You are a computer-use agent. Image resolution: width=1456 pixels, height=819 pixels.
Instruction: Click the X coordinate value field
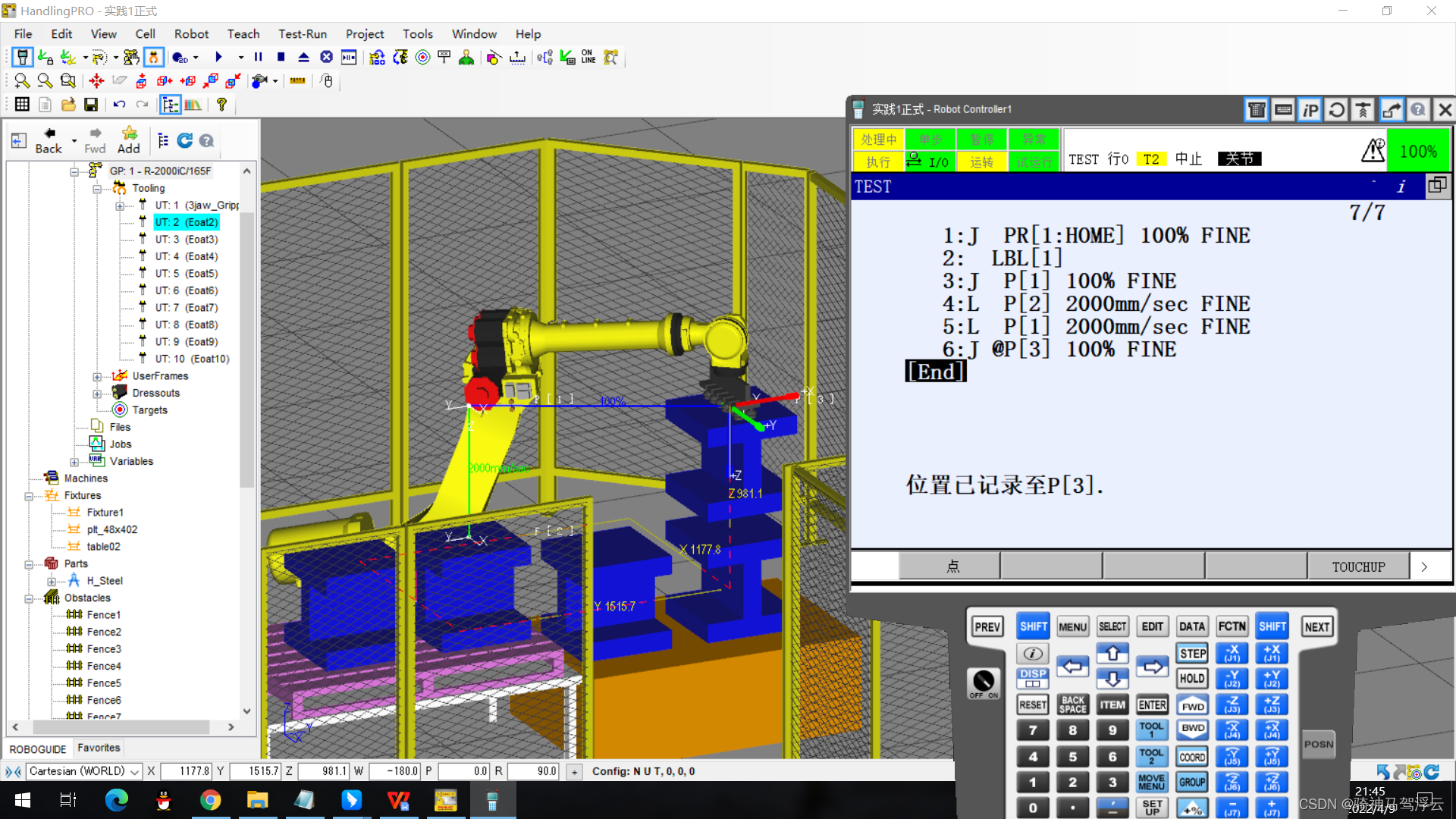click(186, 771)
